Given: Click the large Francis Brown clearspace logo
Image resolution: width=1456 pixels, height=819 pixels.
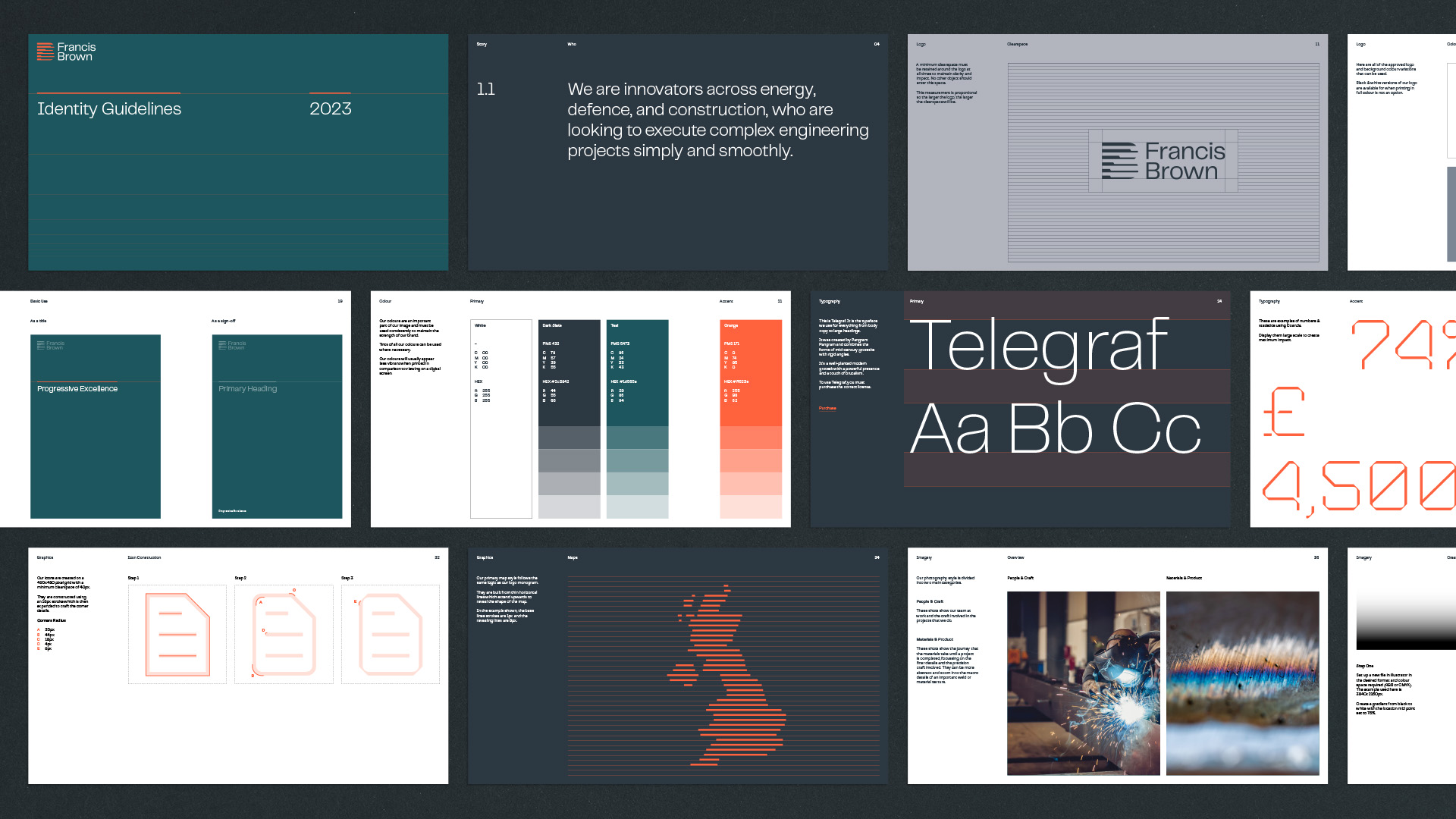Looking at the screenshot, I should tap(1163, 161).
